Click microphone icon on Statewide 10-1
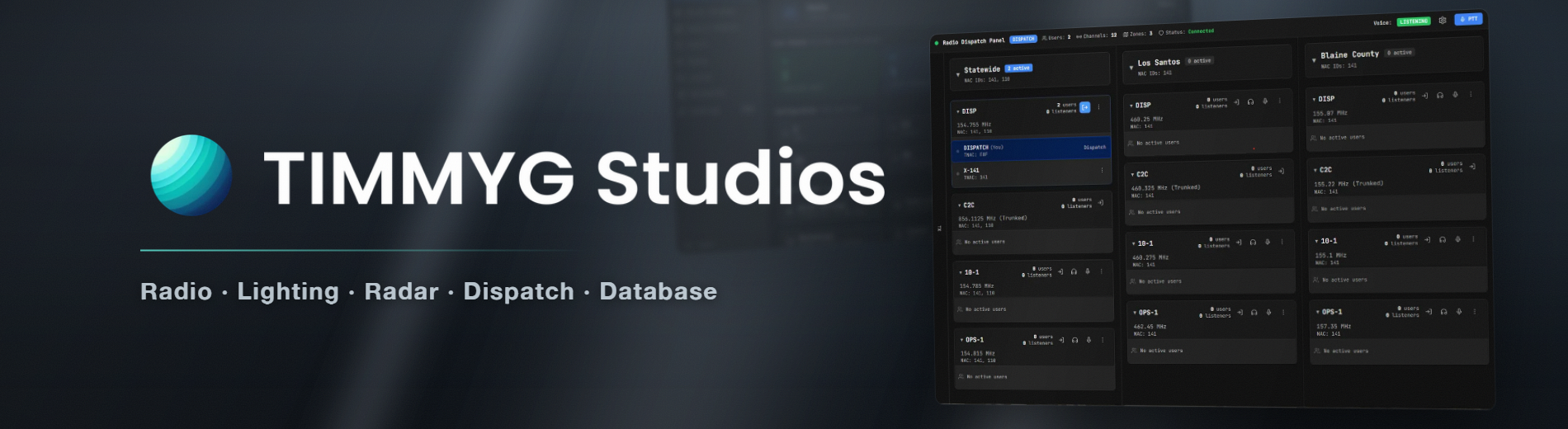Screen dimensions: 1568x429 point(1088,271)
